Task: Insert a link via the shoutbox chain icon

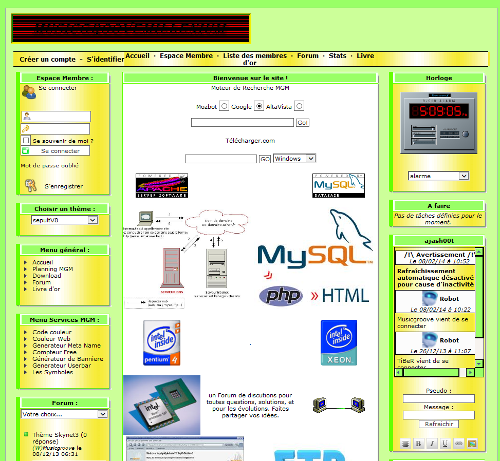Action: (x=459, y=444)
